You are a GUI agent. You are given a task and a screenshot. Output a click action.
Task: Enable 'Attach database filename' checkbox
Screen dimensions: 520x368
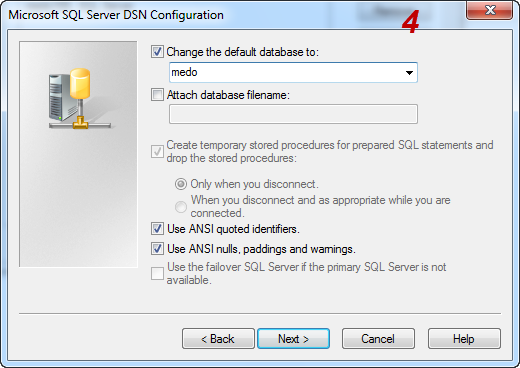pos(157,95)
